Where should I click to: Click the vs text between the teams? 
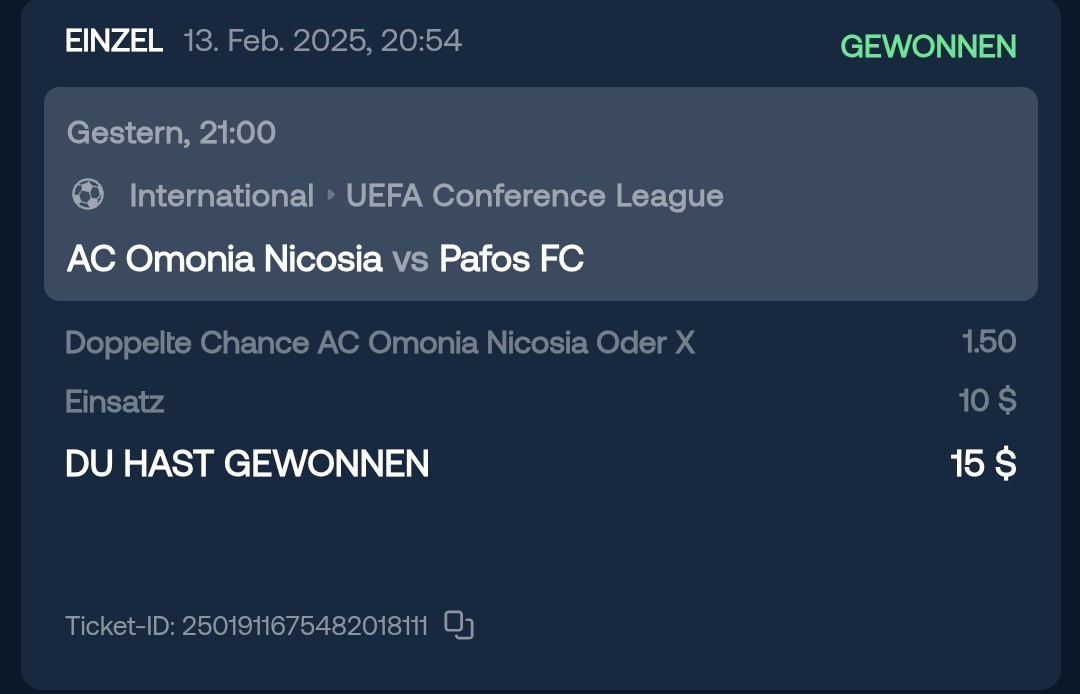411,260
